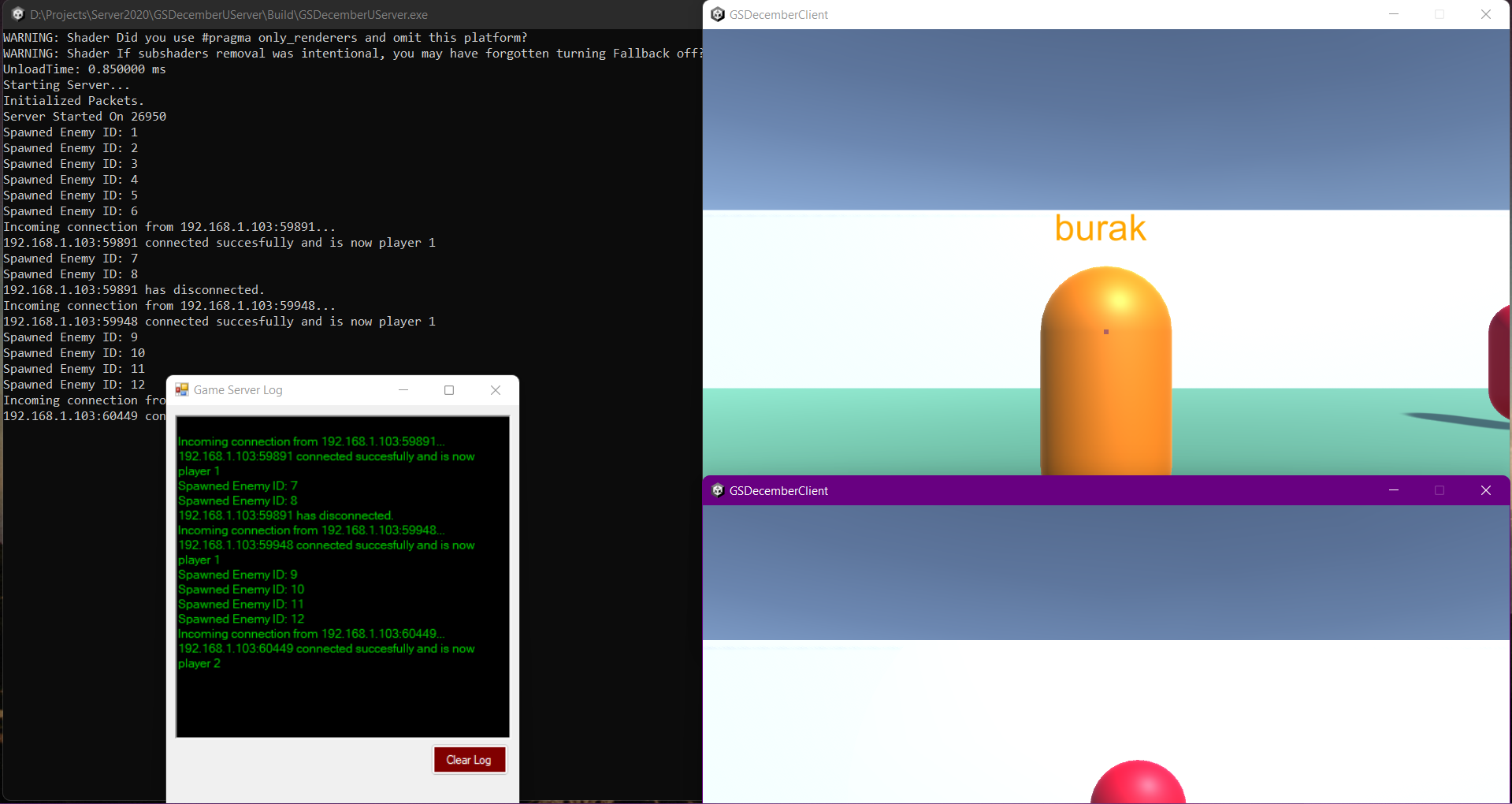Click green 'Spawned Enemy ID: 12' log entry
Image resolution: width=1512 pixels, height=804 pixels.
point(241,619)
